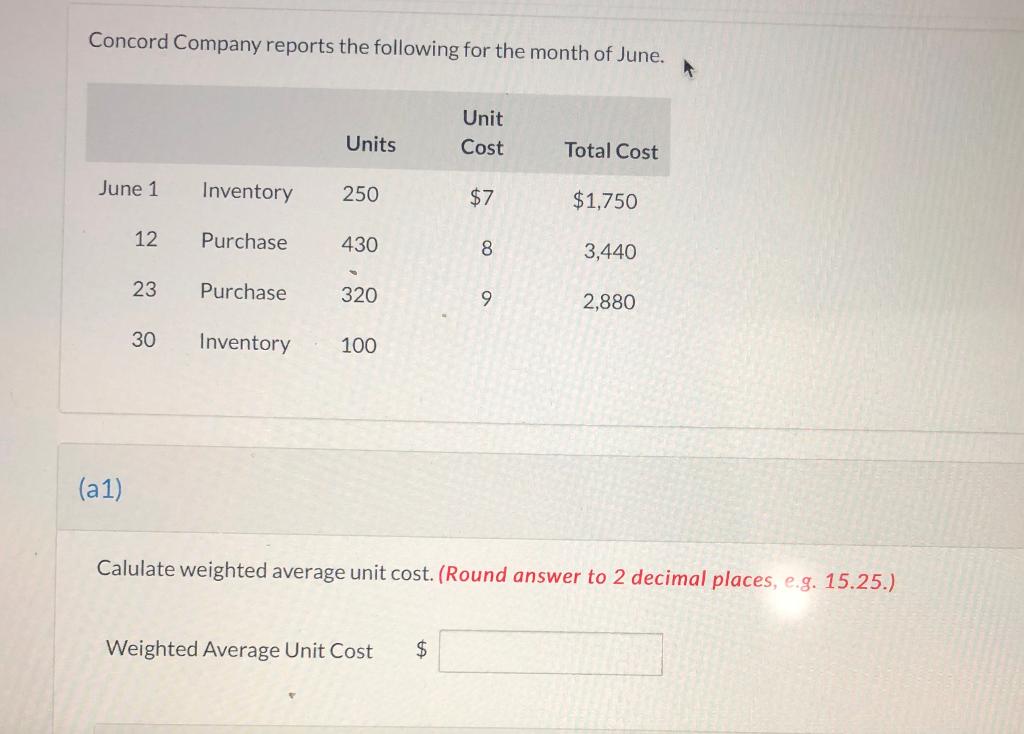The width and height of the screenshot is (1024, 734).
Task: Click the Units column header
Action: (370, 144)
